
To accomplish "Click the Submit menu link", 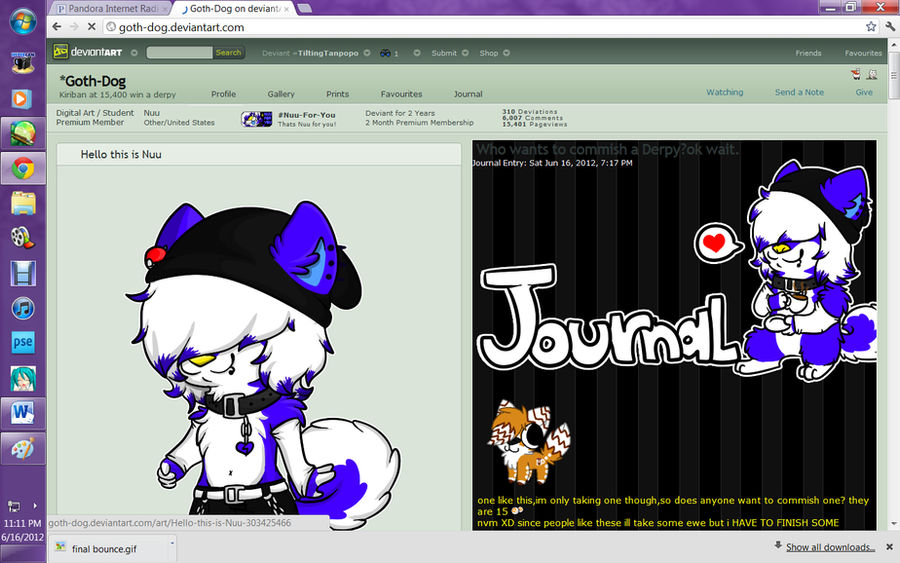I will click(x=444, y=53).
